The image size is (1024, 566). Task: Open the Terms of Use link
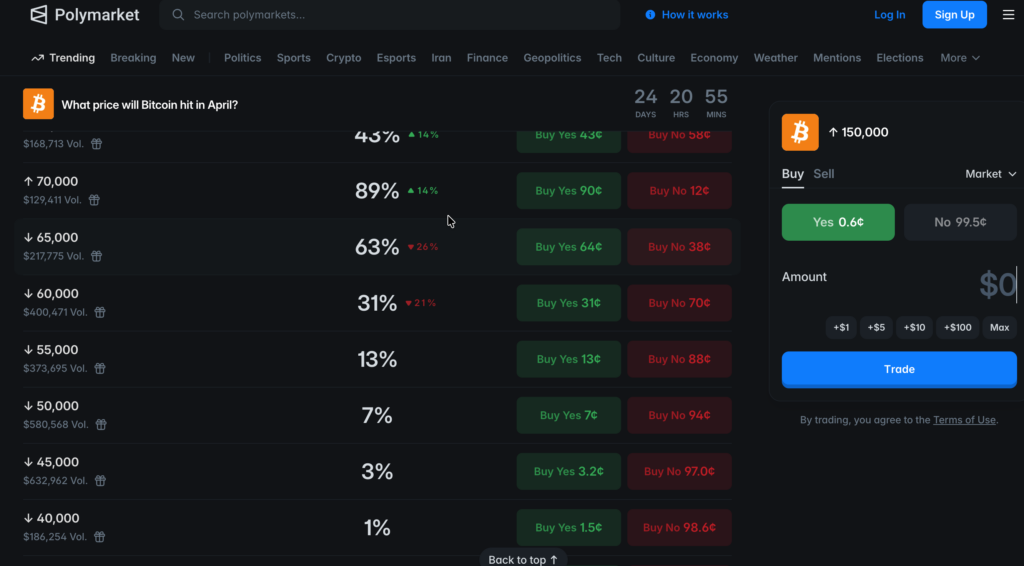point(964,420)
